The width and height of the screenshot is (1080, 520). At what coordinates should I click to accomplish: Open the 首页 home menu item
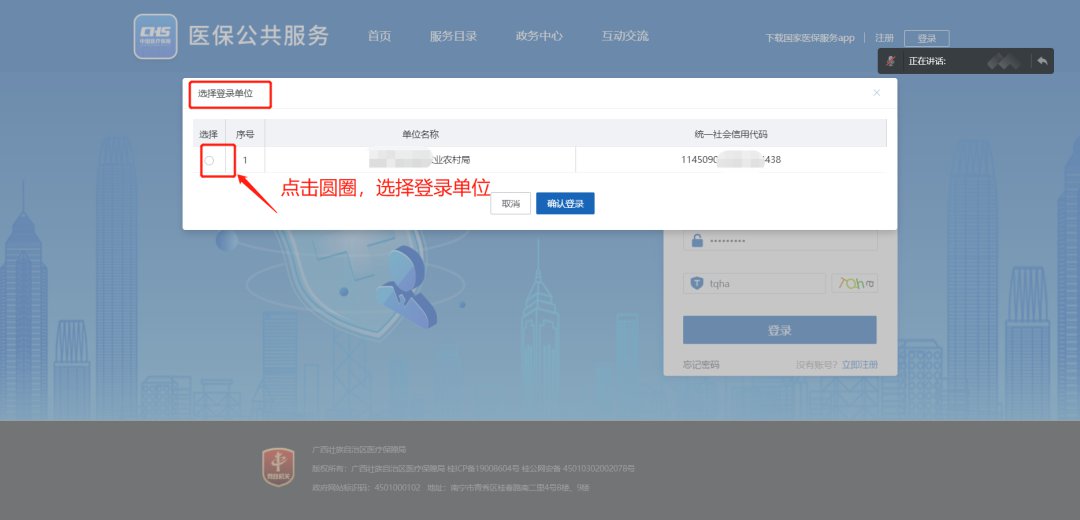379,36
